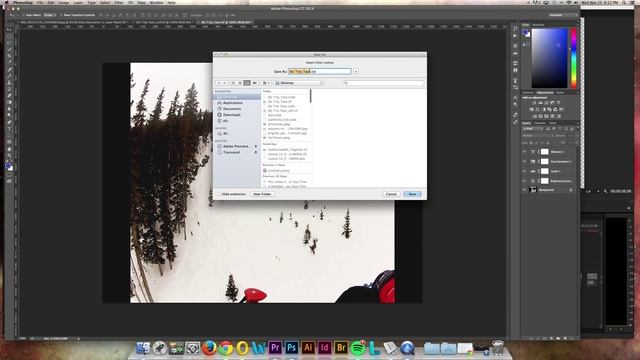Image resolution: width=640 pixels, height=360 pixels.
Task: Click the New Folder button
Action: coord(262,194)
